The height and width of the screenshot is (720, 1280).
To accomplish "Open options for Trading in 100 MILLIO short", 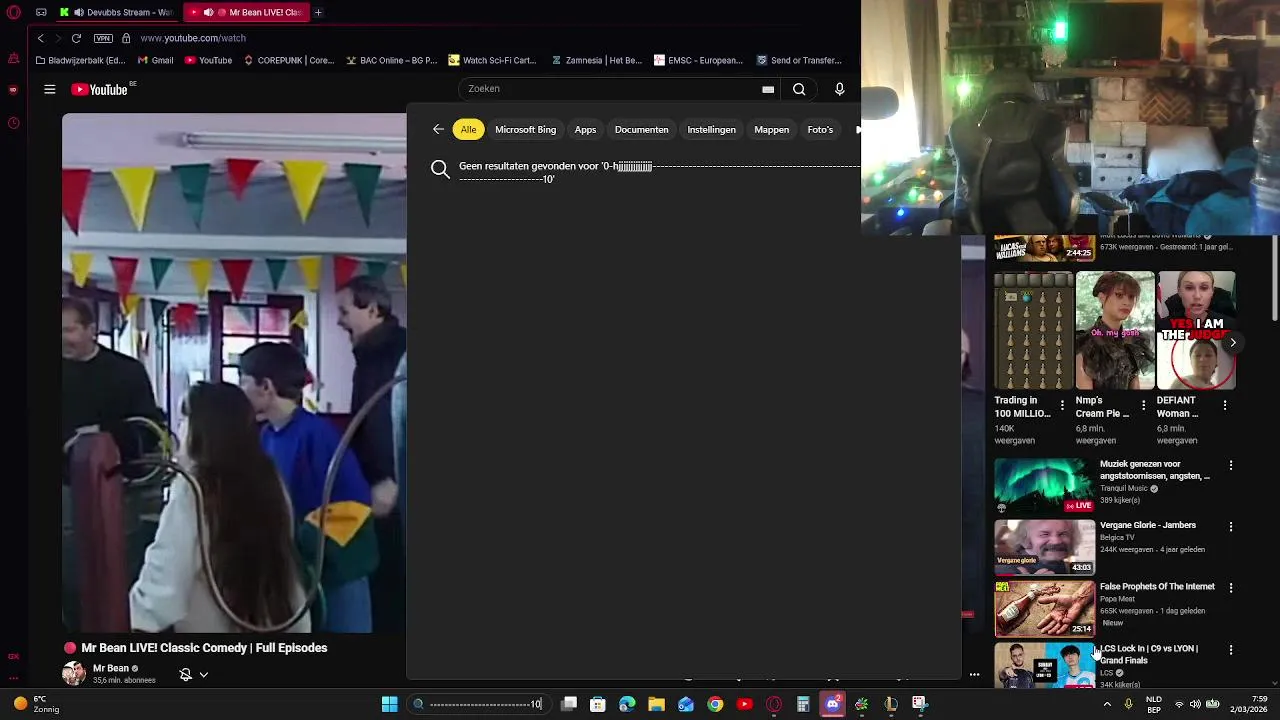I will click(1062, 405).
